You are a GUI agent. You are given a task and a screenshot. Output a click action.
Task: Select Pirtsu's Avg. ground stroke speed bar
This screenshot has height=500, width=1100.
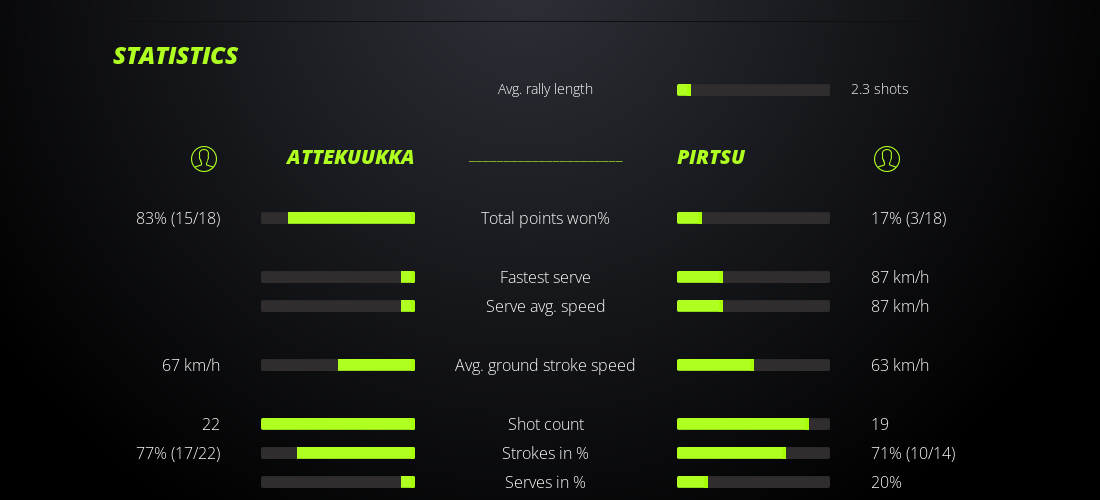pyautogui.click(x=753, y=365)
